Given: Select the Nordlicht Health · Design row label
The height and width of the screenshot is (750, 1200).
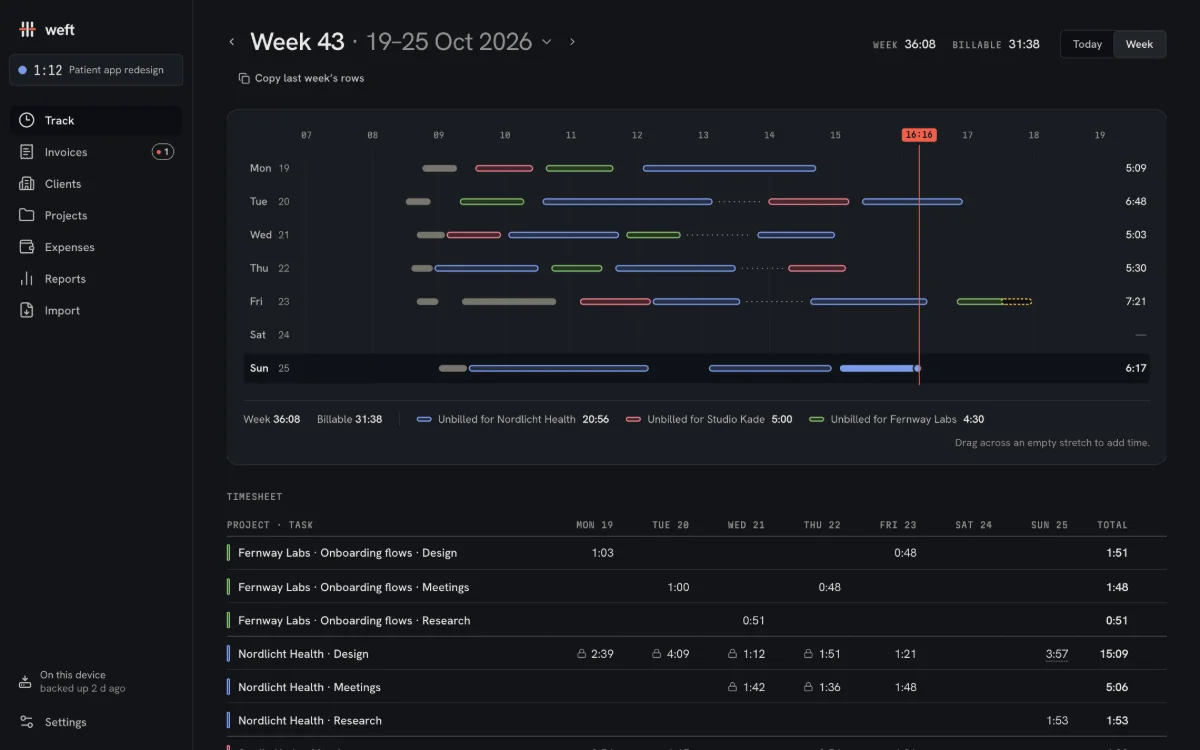Looking at the screenshot, I should pos(303,654).
